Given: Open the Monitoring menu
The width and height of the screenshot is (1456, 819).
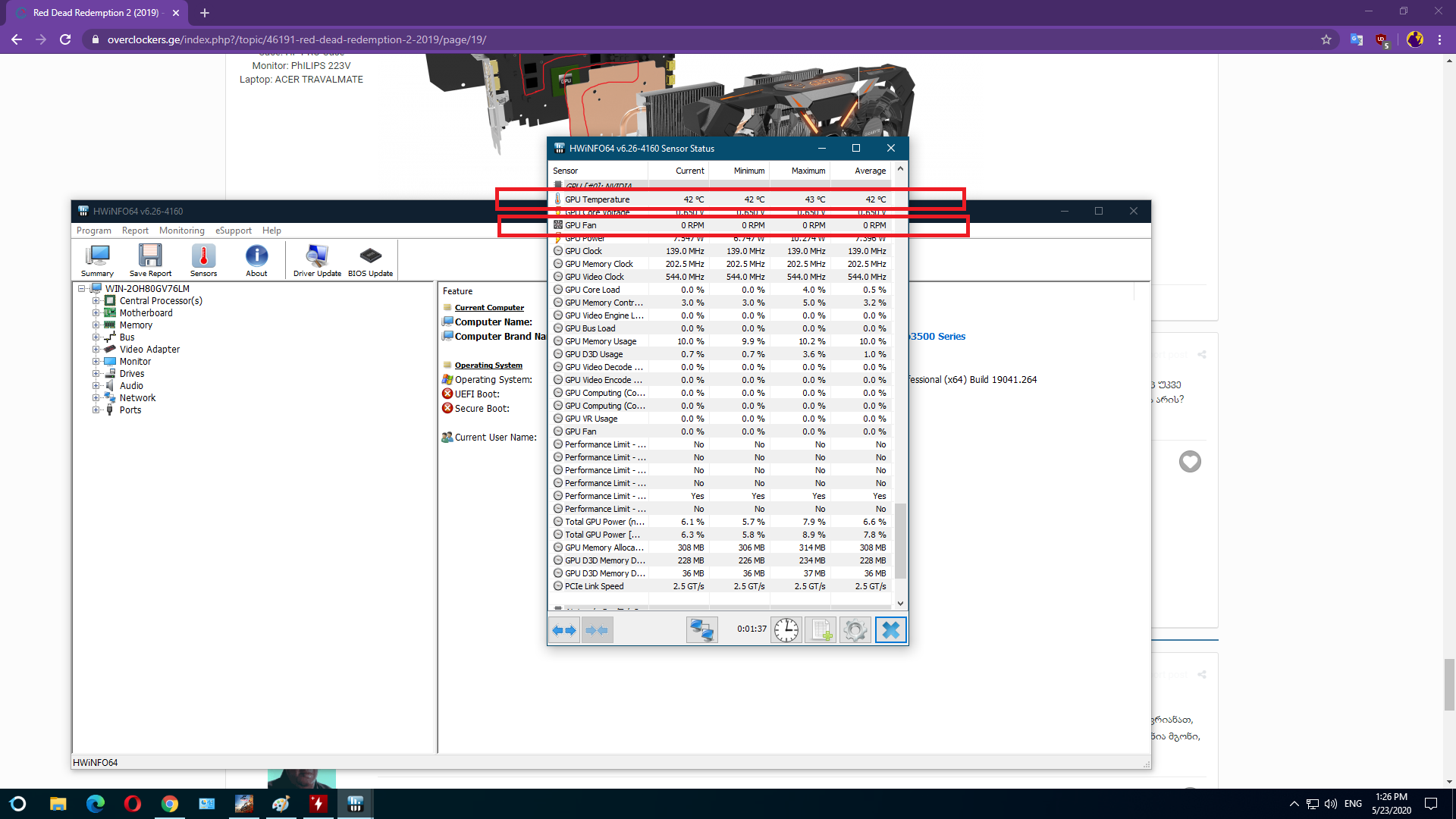Looking at the screenshot, I should tap(181, 231).
